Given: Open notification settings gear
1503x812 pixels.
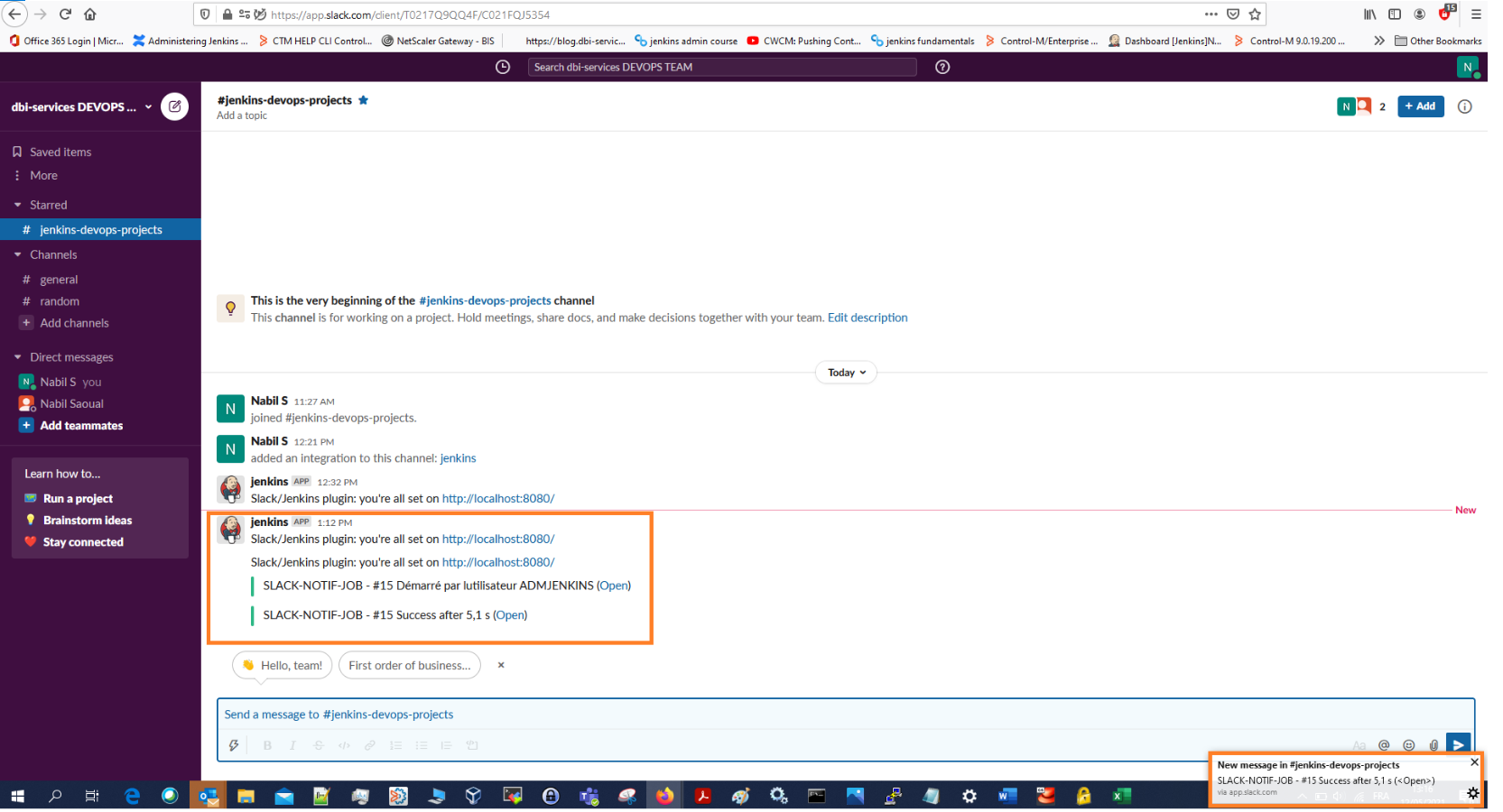Looking at the screenshot, I should [x=1473, y=793].
